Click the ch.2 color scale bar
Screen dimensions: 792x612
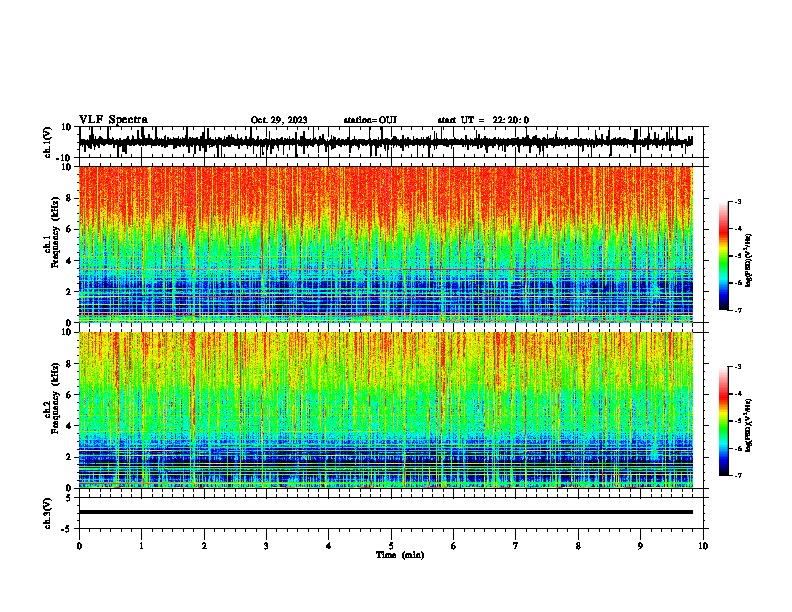pyautogui.click(x=724, y=421)
